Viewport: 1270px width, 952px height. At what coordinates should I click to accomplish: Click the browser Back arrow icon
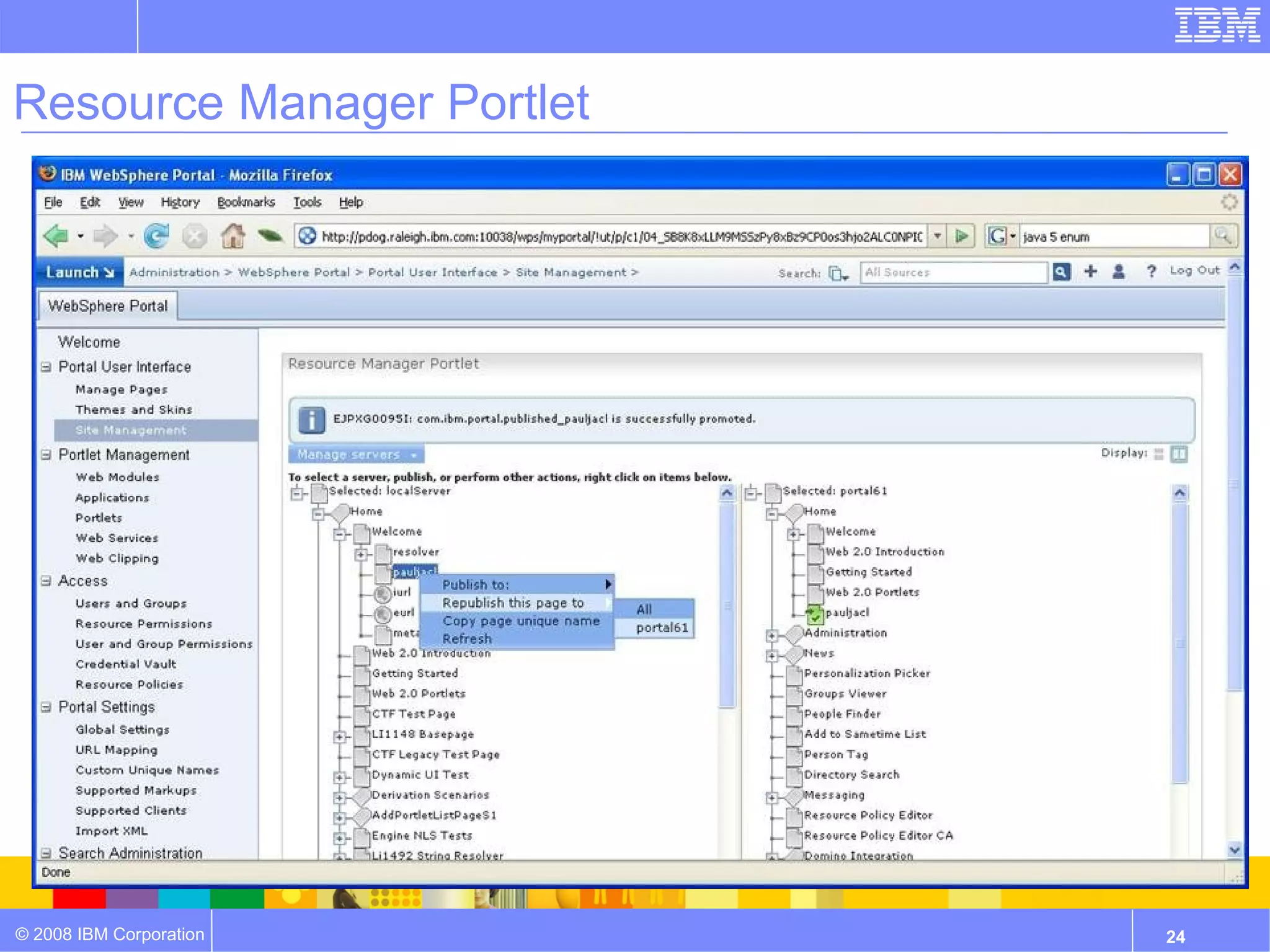point(56,236)
